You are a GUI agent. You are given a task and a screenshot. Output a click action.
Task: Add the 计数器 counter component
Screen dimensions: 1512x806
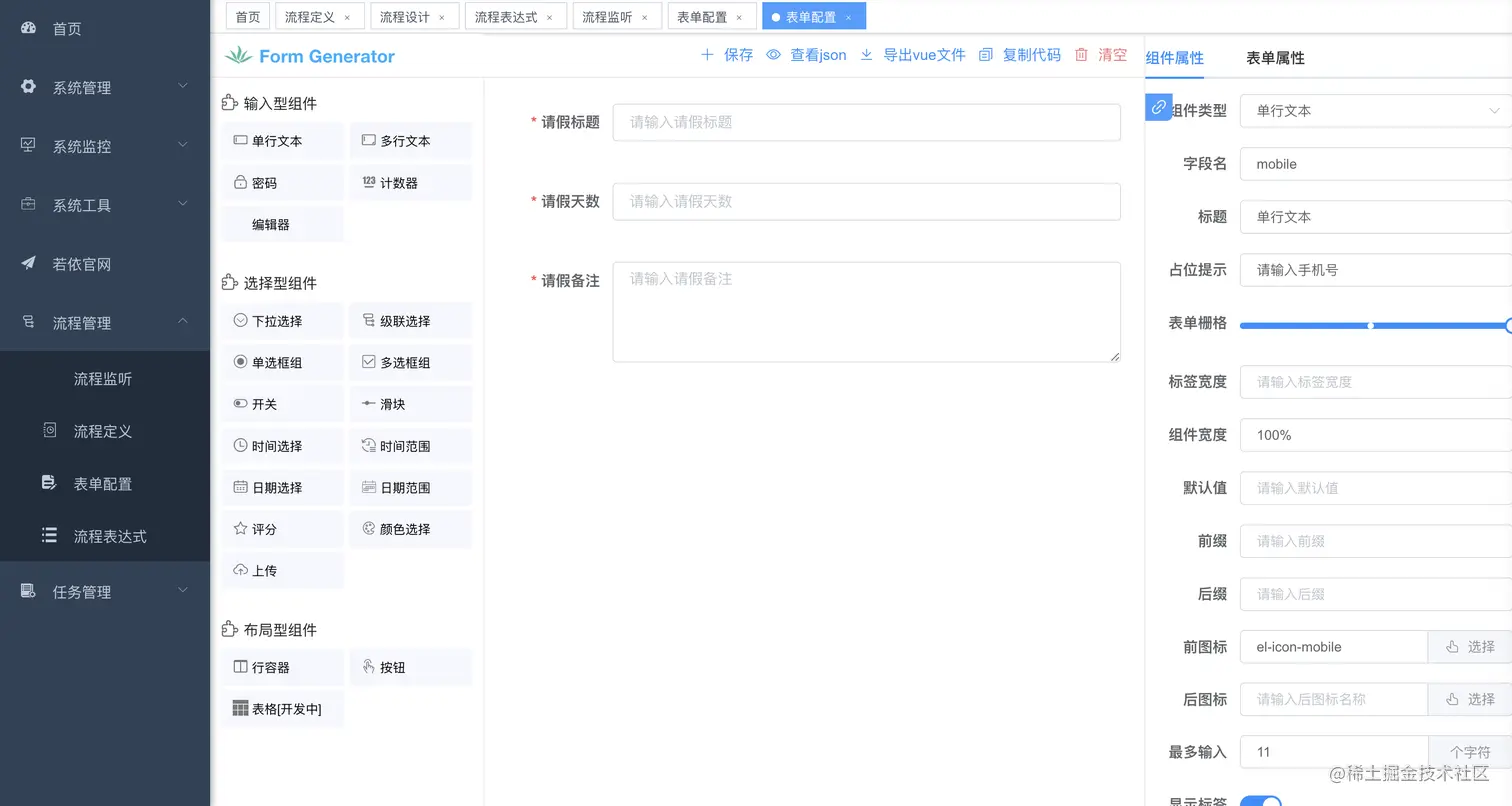tap(411, 183)
